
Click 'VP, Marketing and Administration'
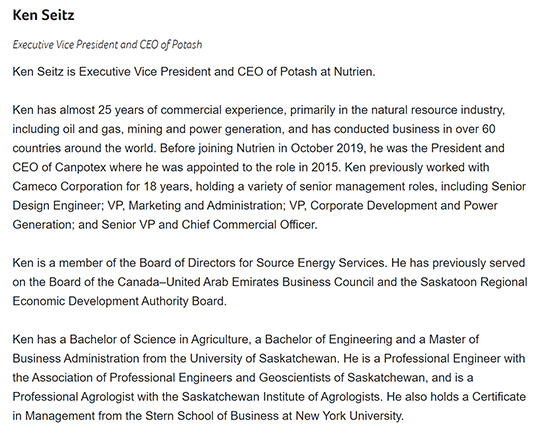coord(196,206)
